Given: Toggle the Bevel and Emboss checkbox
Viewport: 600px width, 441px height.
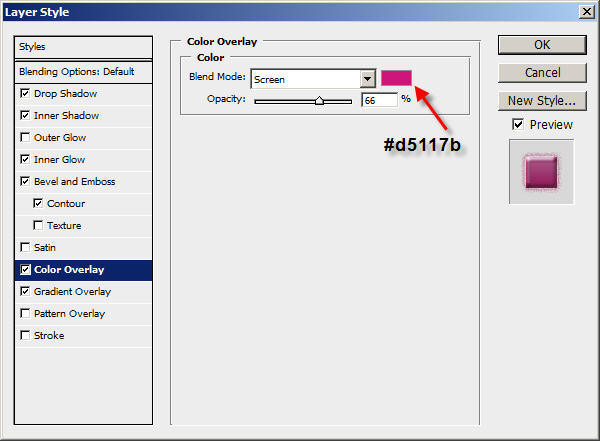Looking at the screenshot, I should (x=25, y=181).
